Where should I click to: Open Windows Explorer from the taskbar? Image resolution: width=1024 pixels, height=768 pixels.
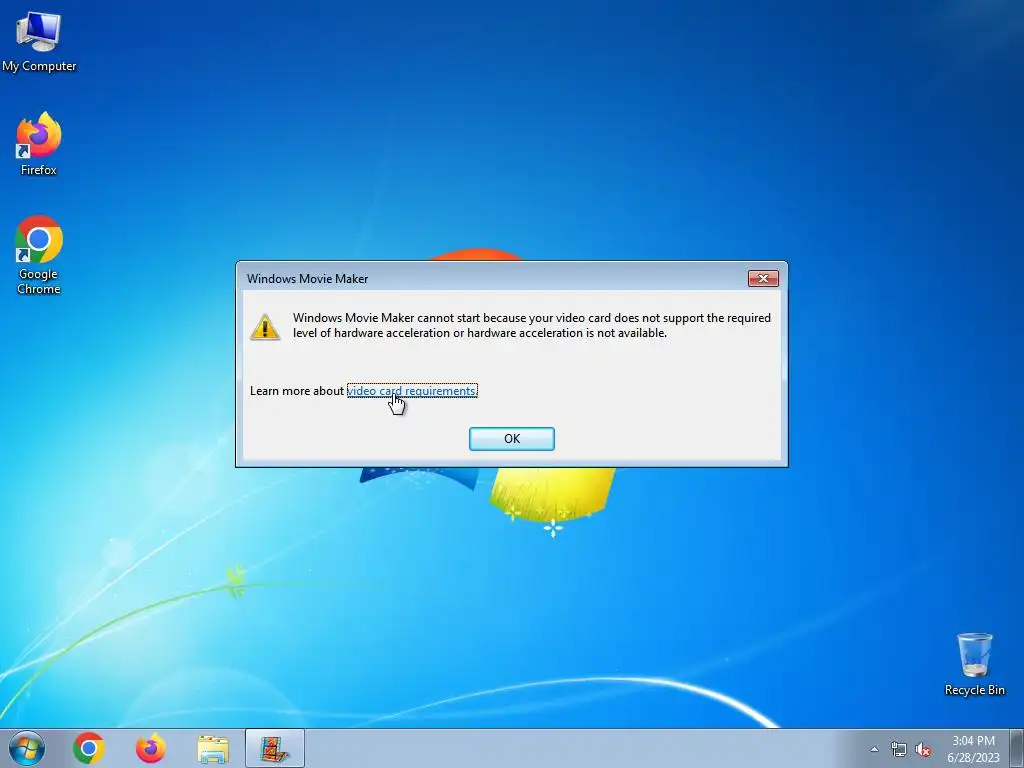click(213, 748)
